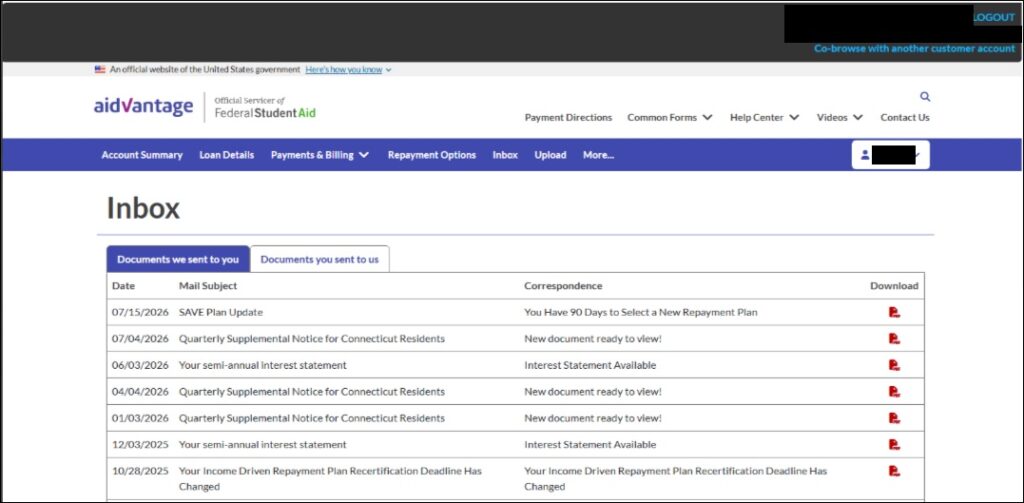
Task: Expand the Payments & Billing menu
Action: [320, 155]
